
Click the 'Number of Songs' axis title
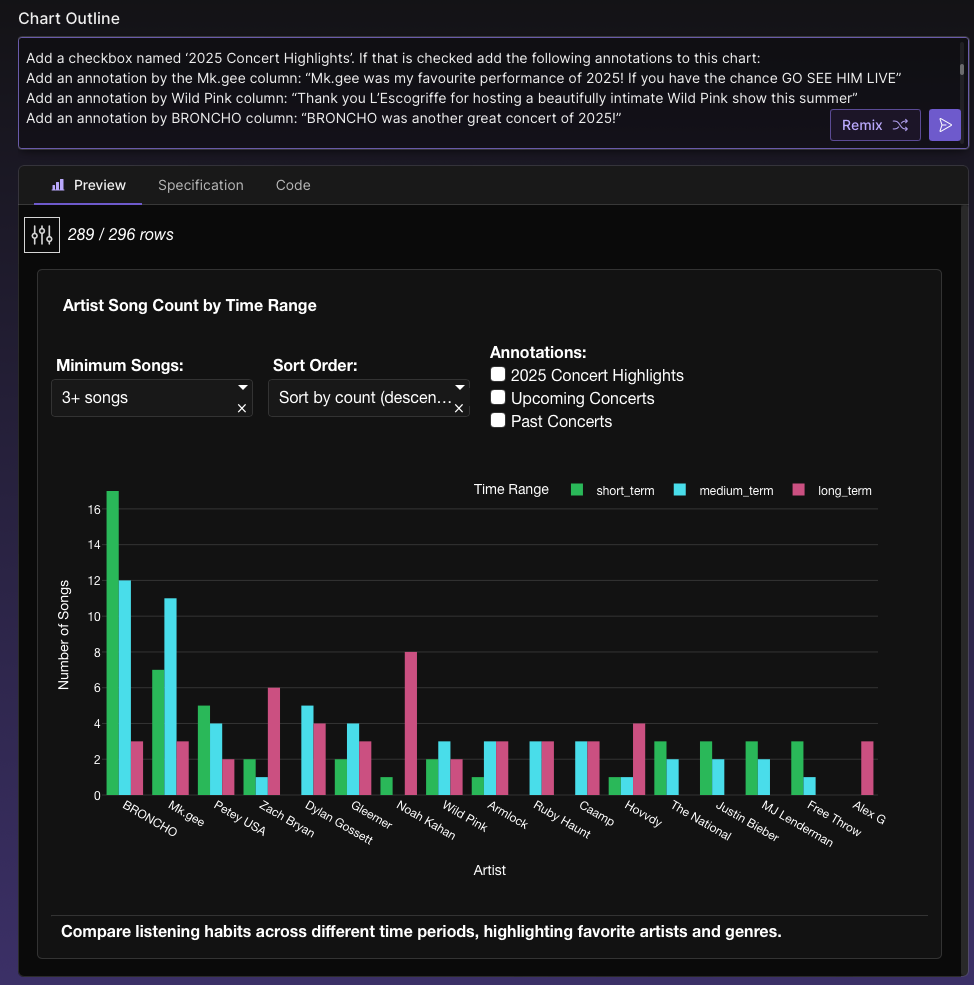pos(63,635)
